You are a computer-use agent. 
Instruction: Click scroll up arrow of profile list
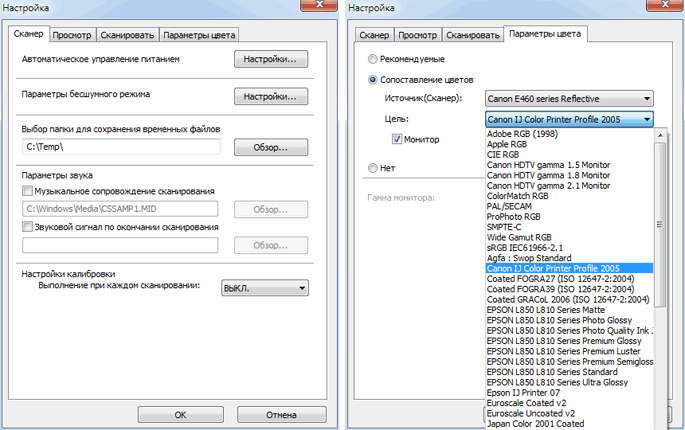click(x=660, y=135)
